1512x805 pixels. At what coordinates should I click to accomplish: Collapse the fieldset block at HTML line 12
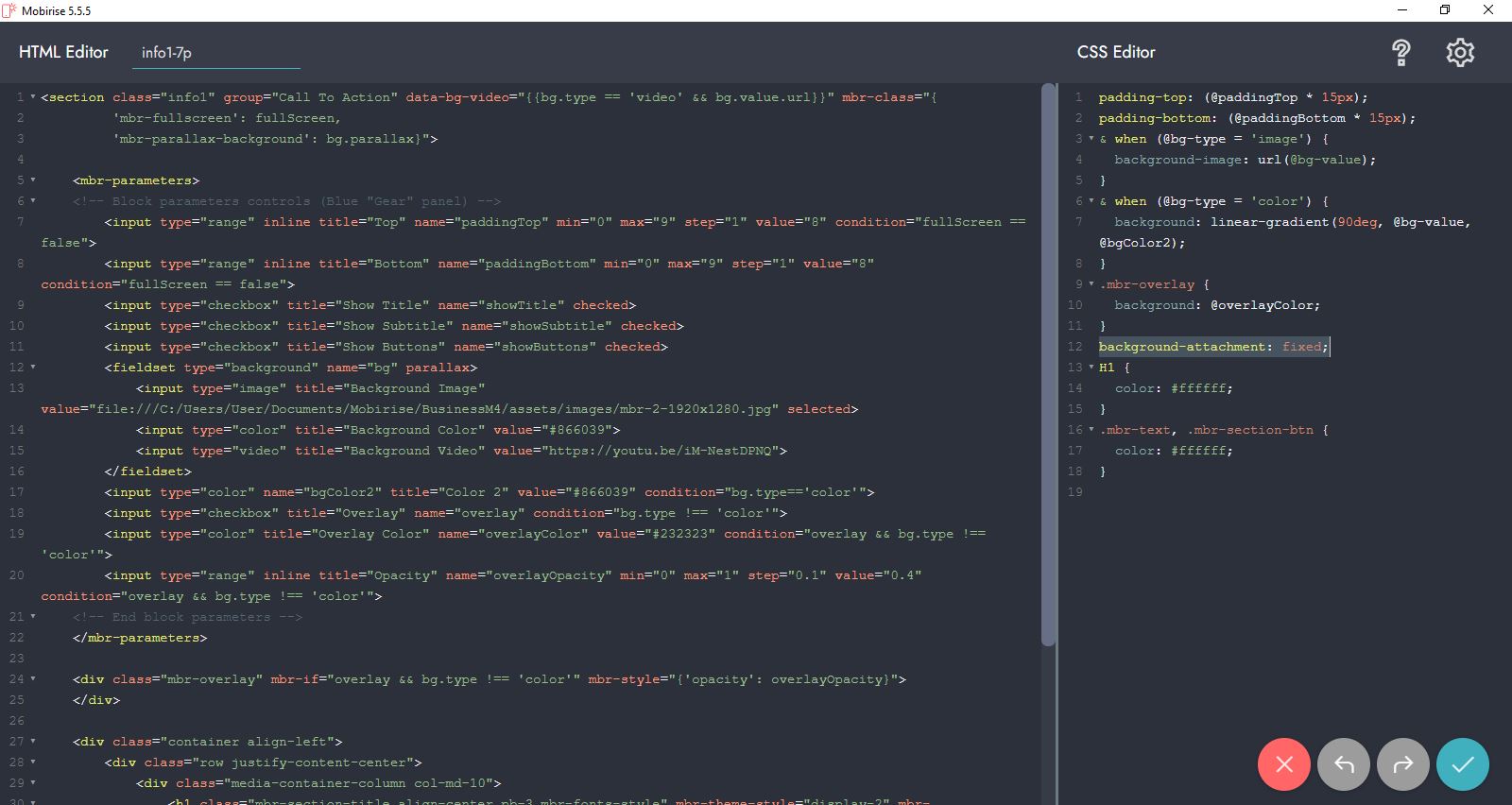(x=33, y=368)
